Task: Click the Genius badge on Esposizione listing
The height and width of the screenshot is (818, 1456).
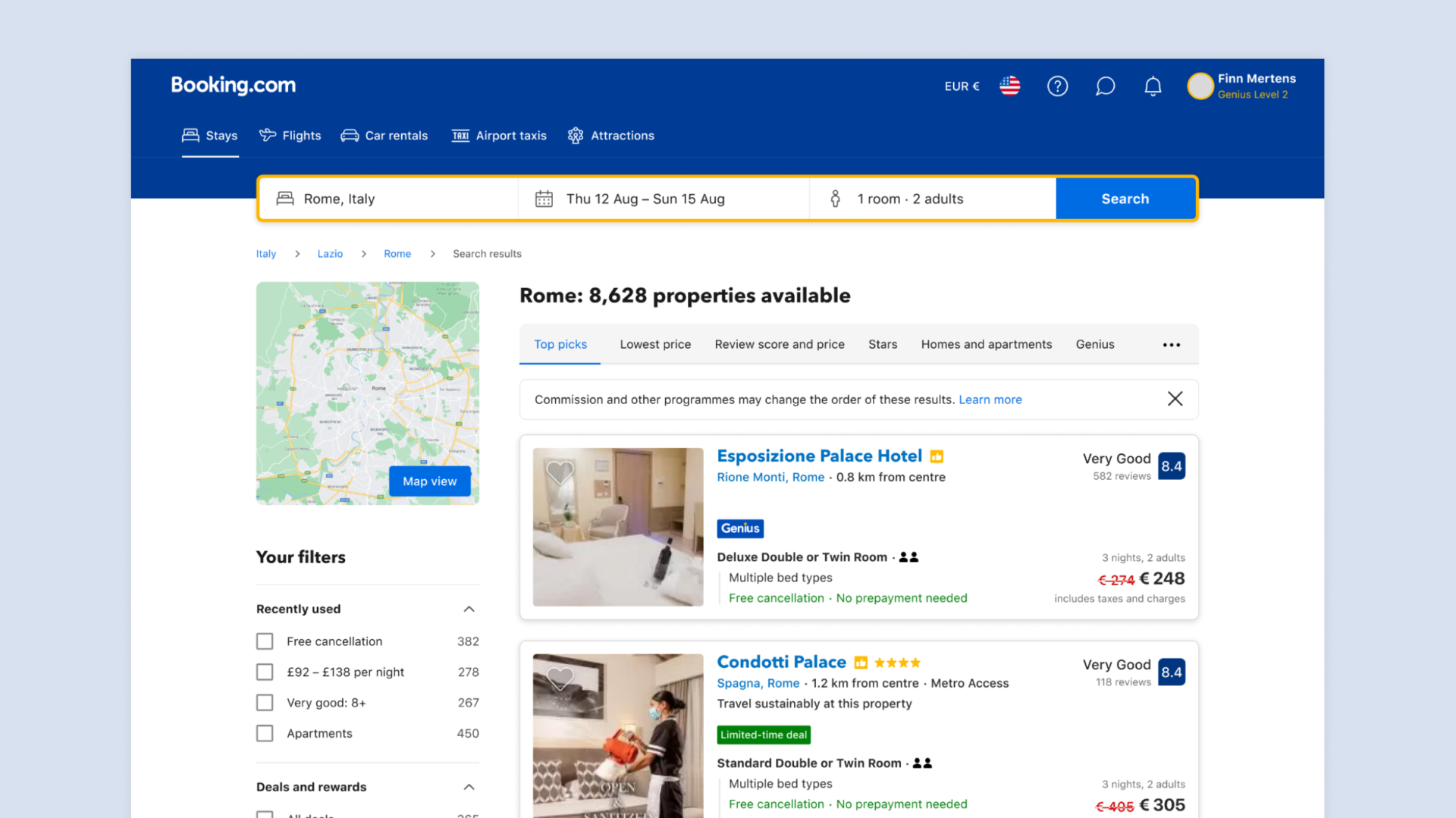Action: point(740,528)
